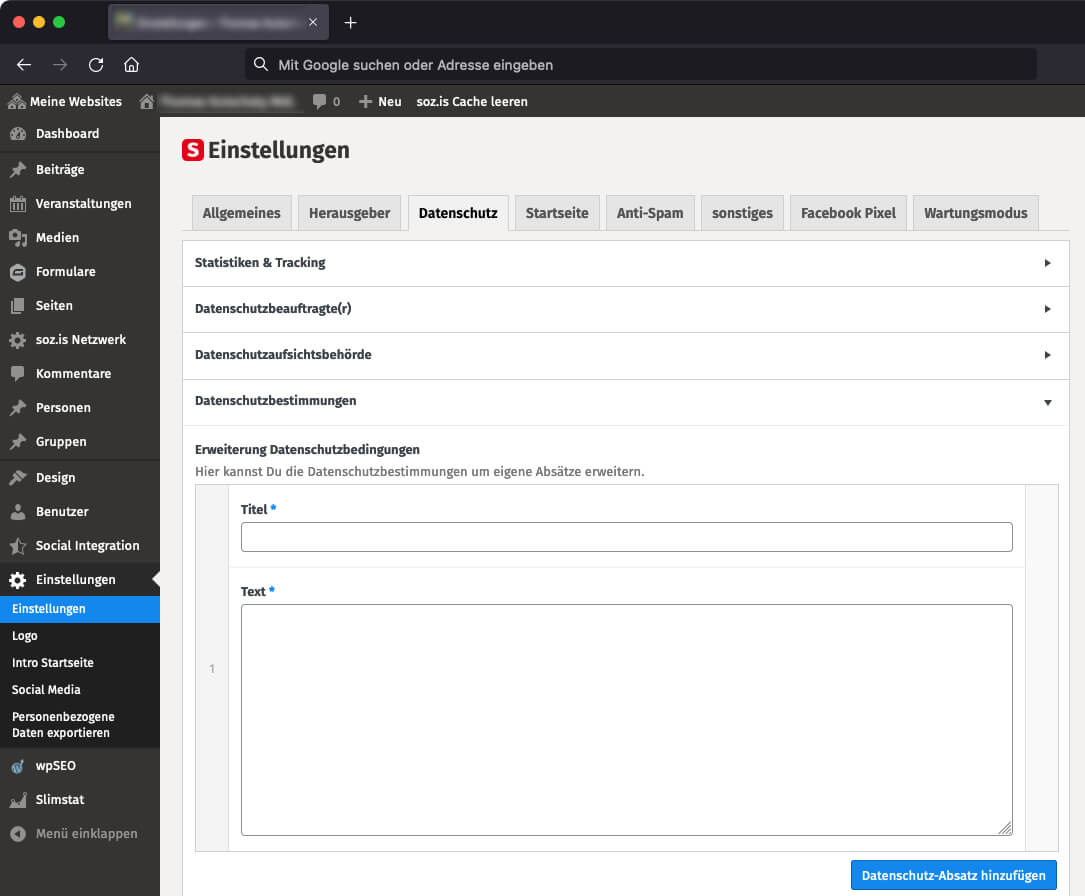Click the Dashboard gauge icon in sidebar
This screenshot has width=1085, height=896.
18,134
